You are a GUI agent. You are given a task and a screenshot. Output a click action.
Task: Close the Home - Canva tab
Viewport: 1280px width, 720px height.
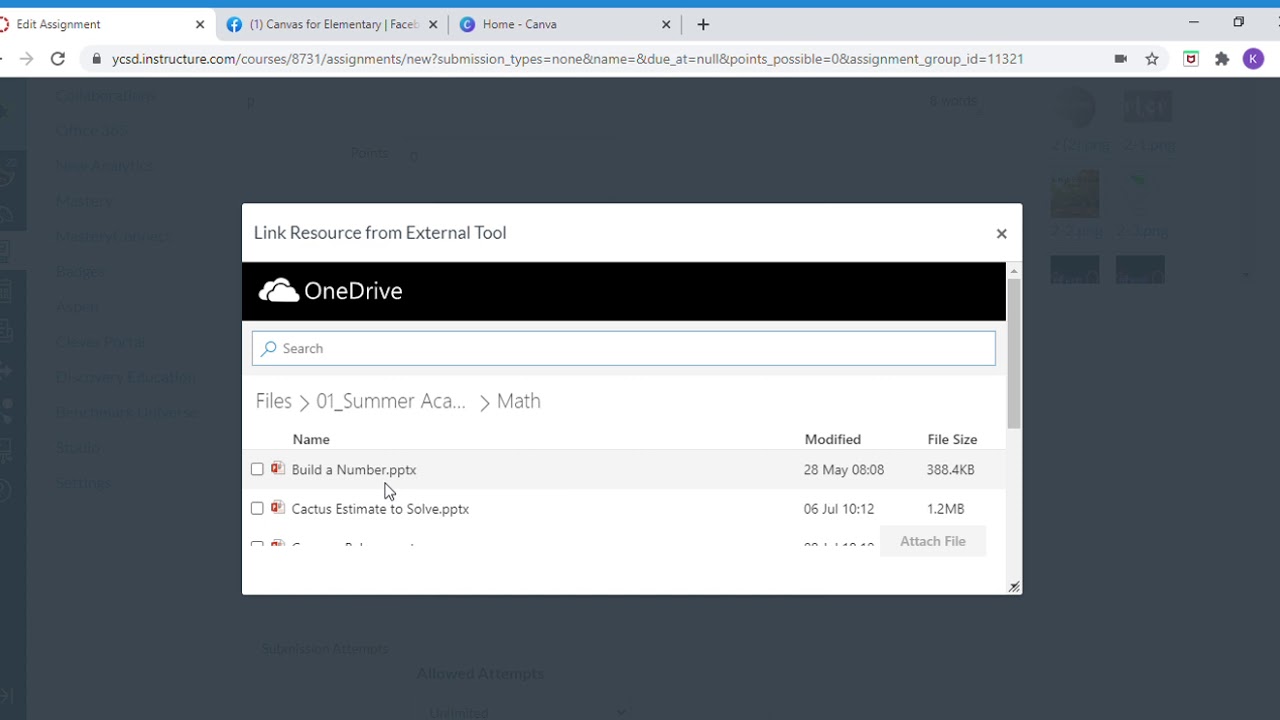point(667,24)
